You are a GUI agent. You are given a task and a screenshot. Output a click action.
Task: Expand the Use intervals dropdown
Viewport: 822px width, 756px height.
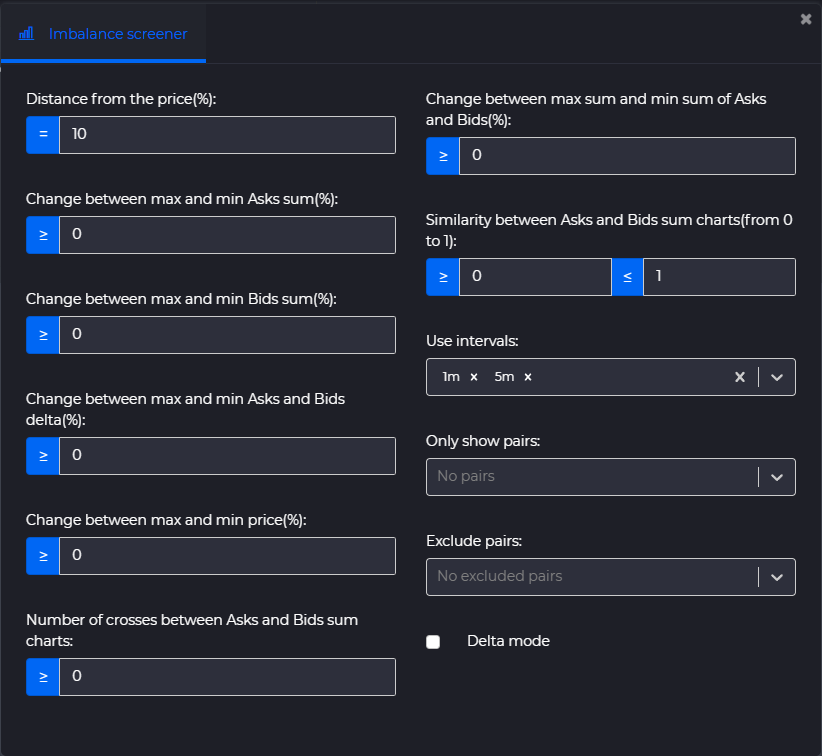[x=777, y=377]
